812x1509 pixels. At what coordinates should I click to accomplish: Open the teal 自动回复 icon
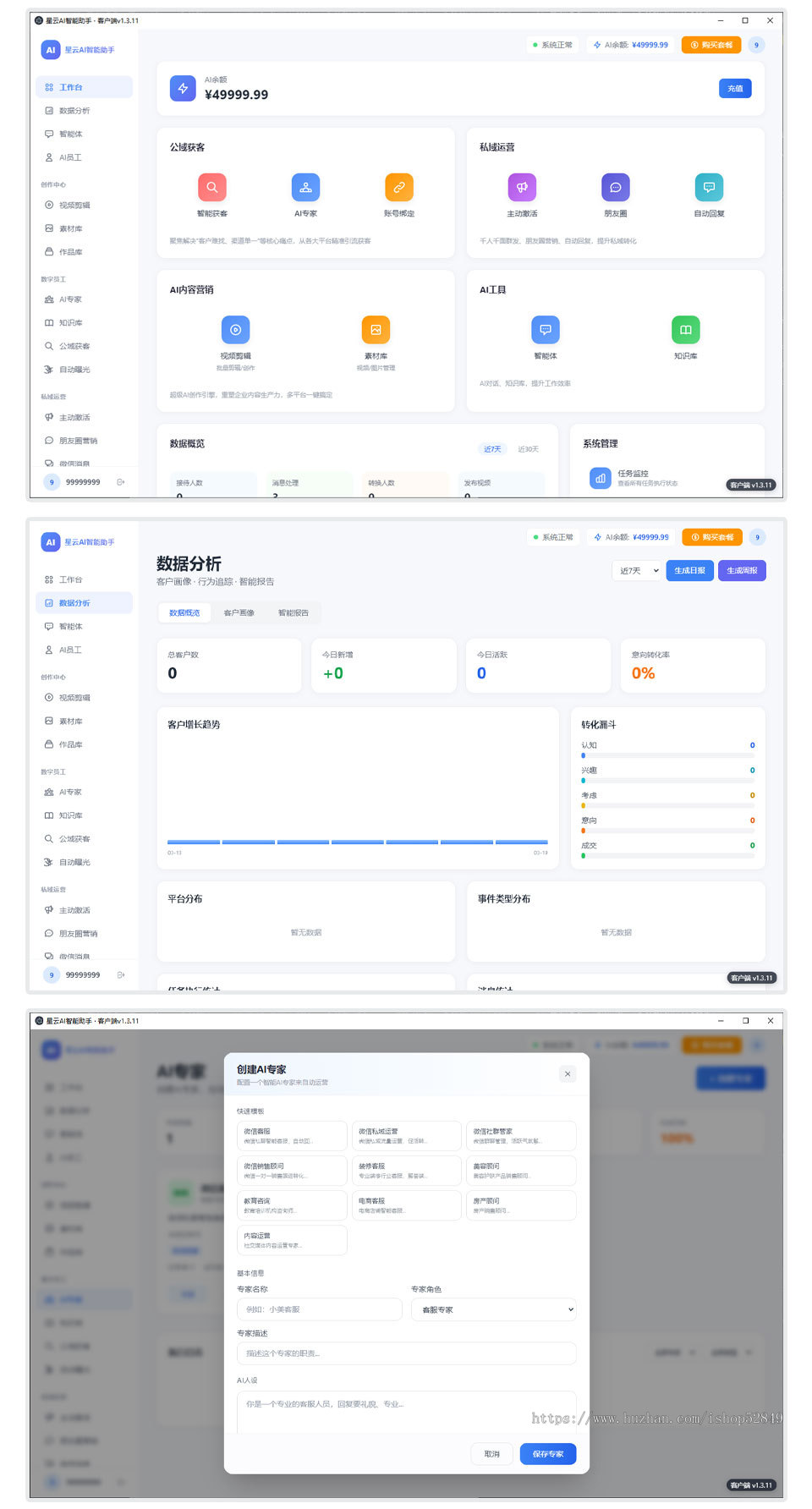[x=709, y=187]
